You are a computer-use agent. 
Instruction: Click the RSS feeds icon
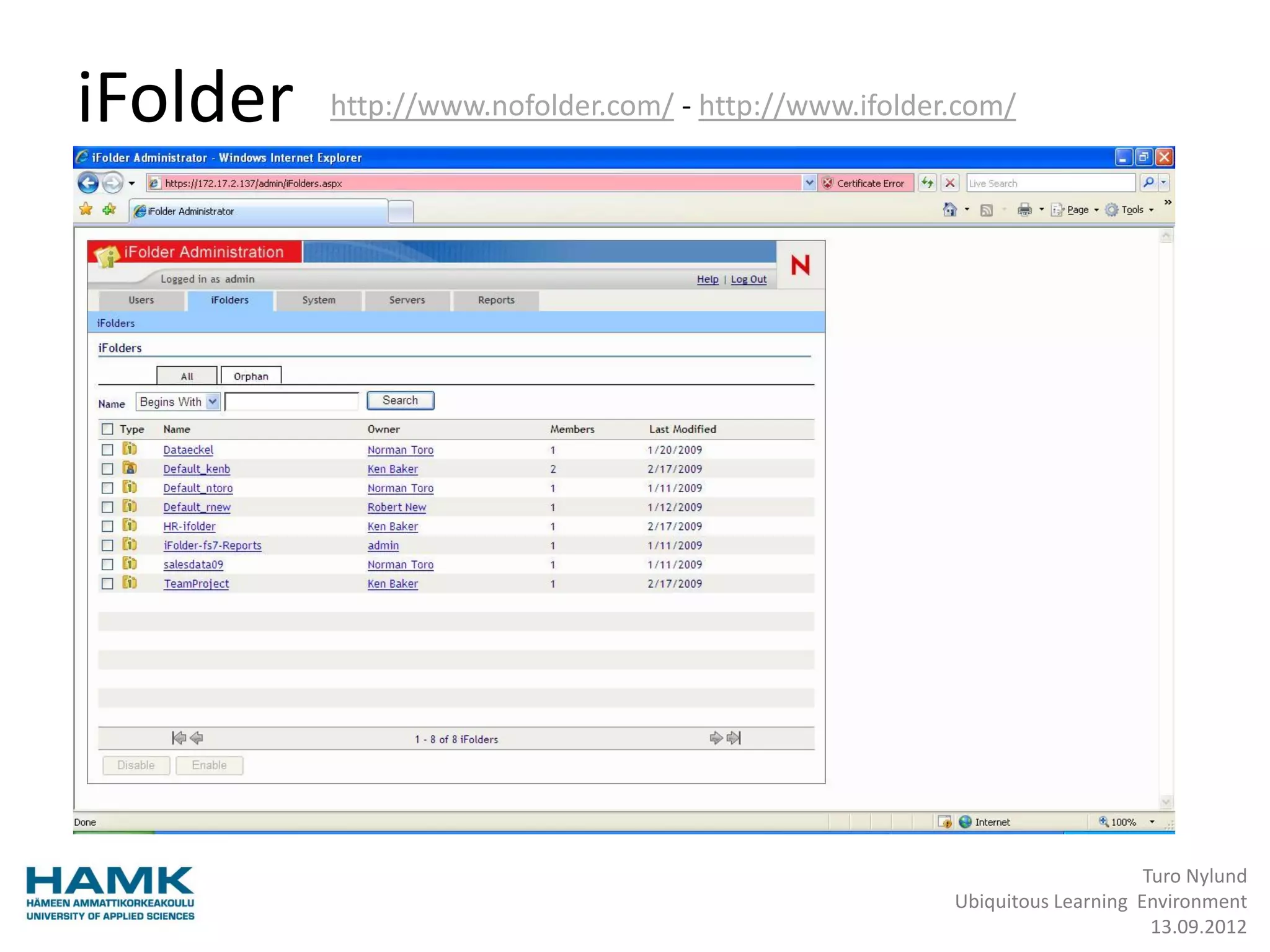coord(986,211)
